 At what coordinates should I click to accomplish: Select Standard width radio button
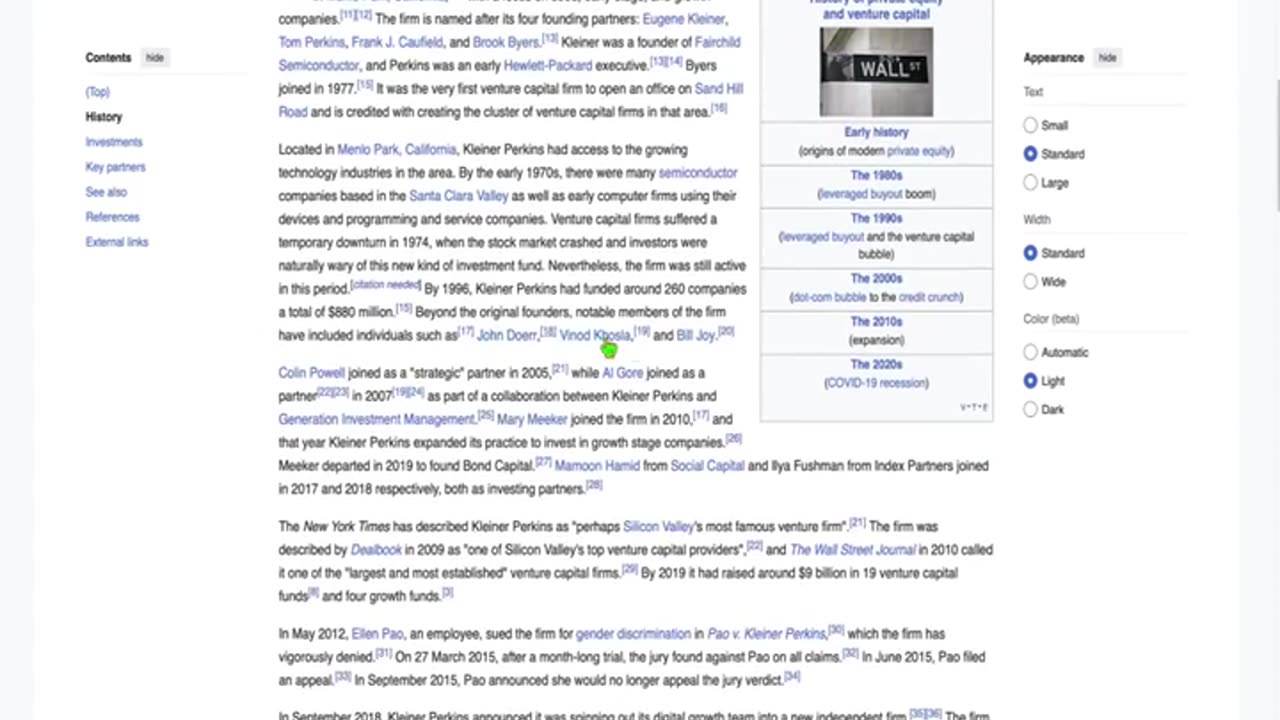(1030, 253)
